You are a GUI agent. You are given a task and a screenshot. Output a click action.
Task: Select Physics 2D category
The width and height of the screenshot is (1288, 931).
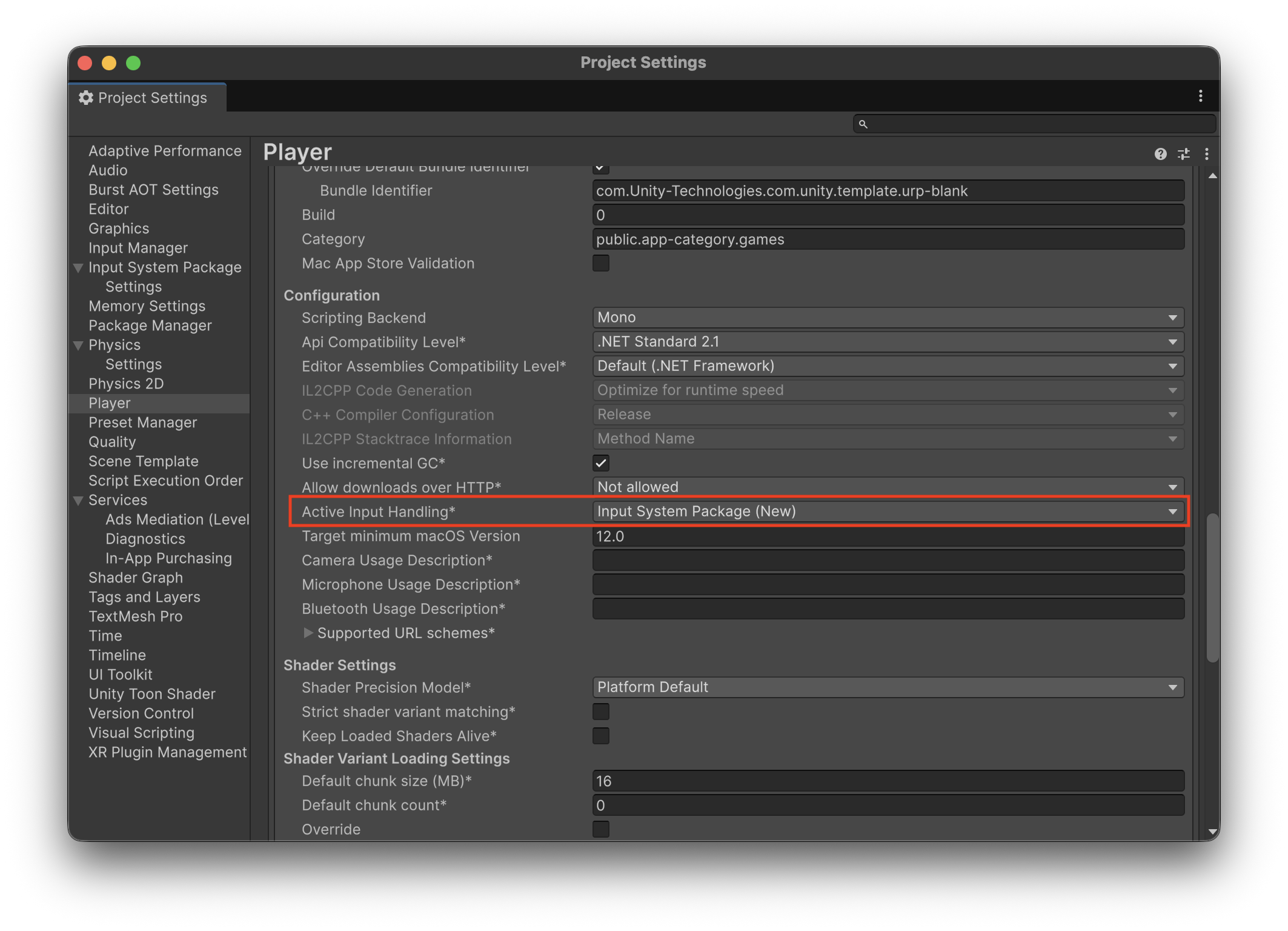click(126, 384)
